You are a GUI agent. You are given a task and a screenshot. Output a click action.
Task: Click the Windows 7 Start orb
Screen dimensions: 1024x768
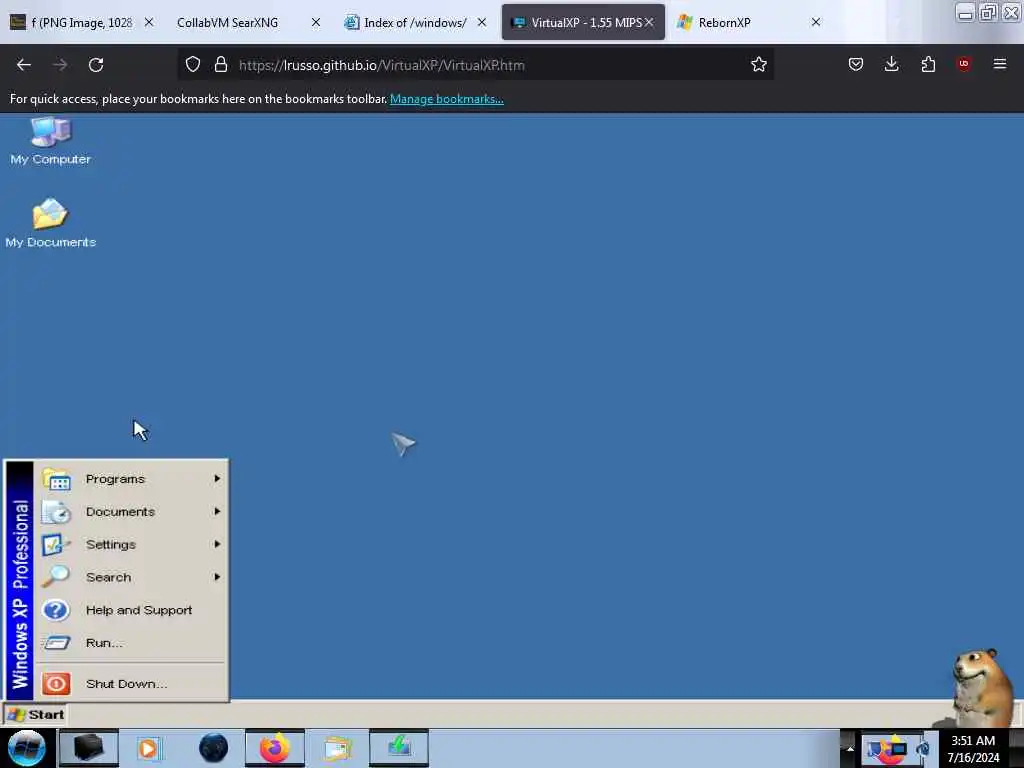point(27,748)
